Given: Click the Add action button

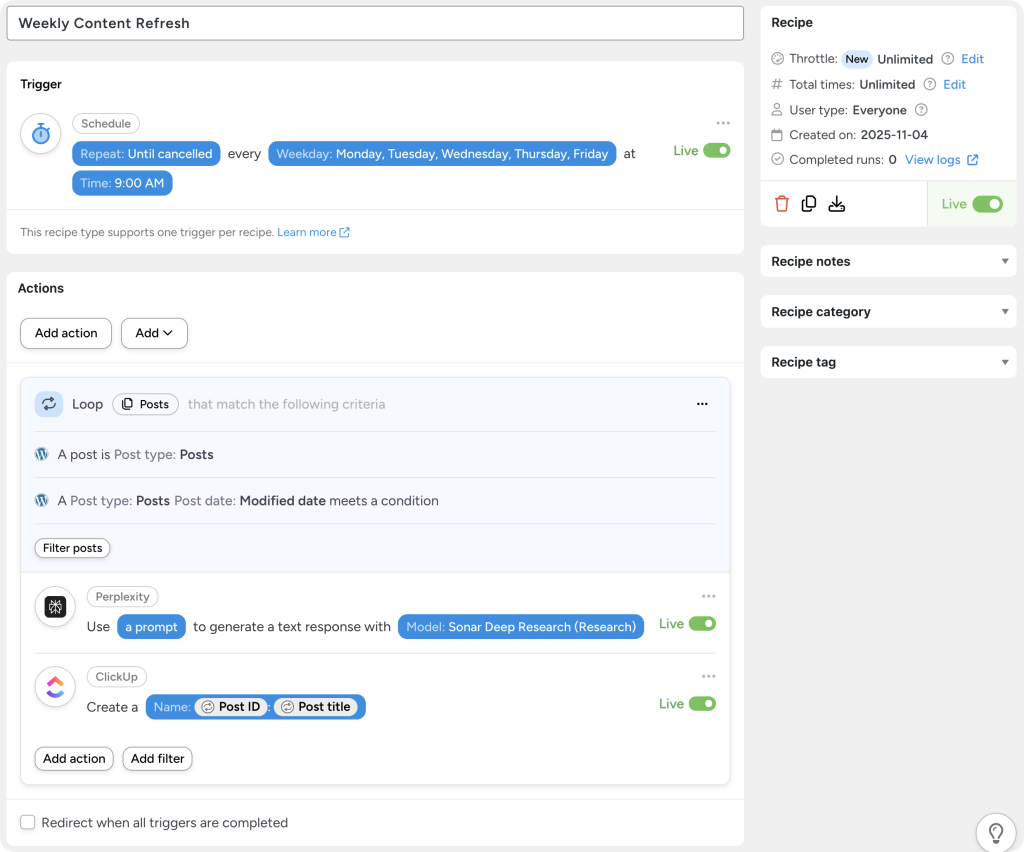Looking at the screenshot, I should (66, 333).
